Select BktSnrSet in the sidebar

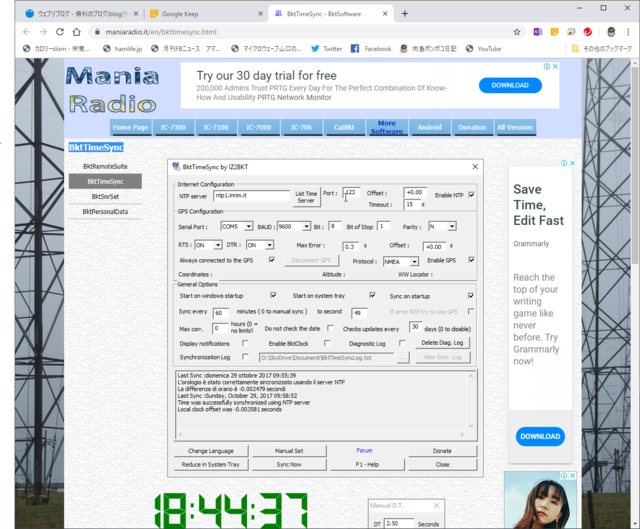[x=105, y=196]
